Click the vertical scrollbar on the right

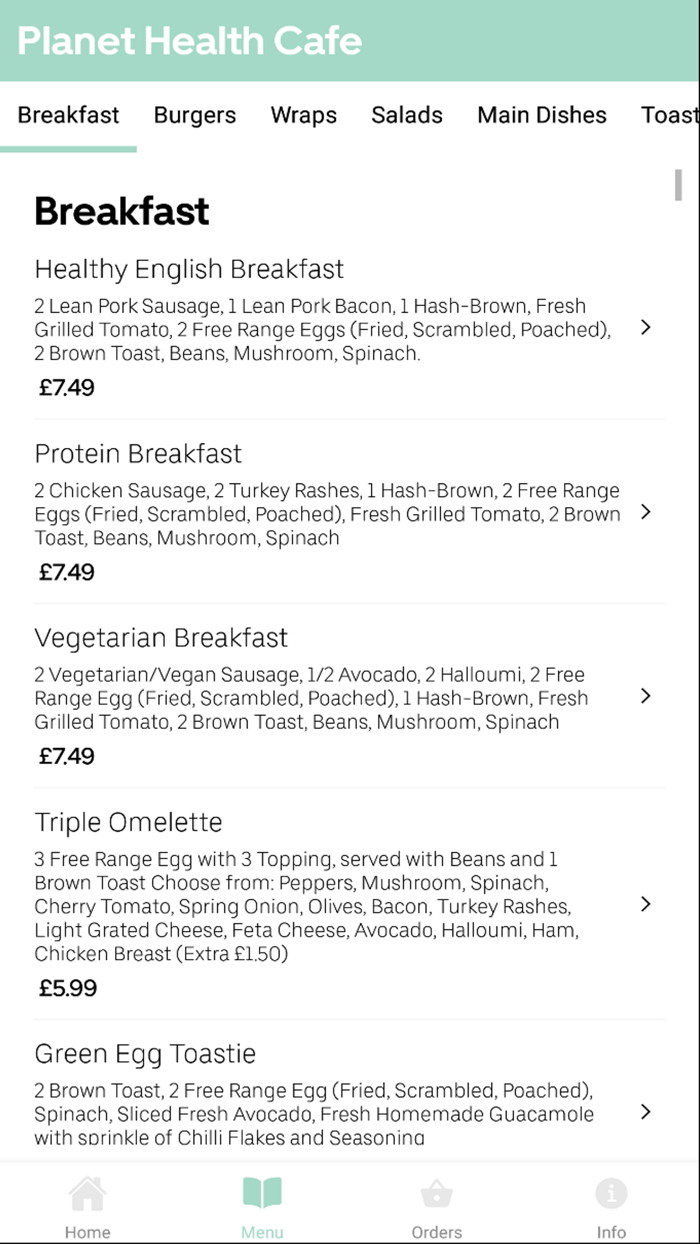[x=678, y=186]
